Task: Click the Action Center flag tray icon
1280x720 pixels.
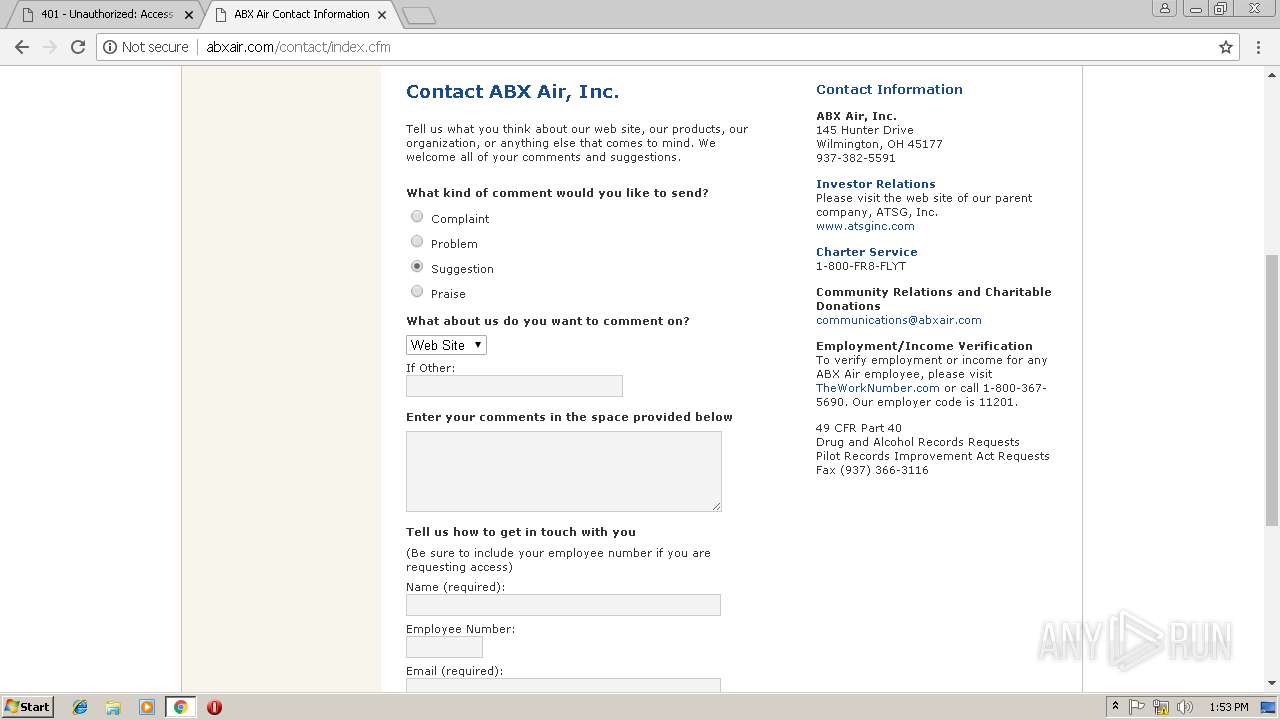Action: click(x=1137, y=707)
